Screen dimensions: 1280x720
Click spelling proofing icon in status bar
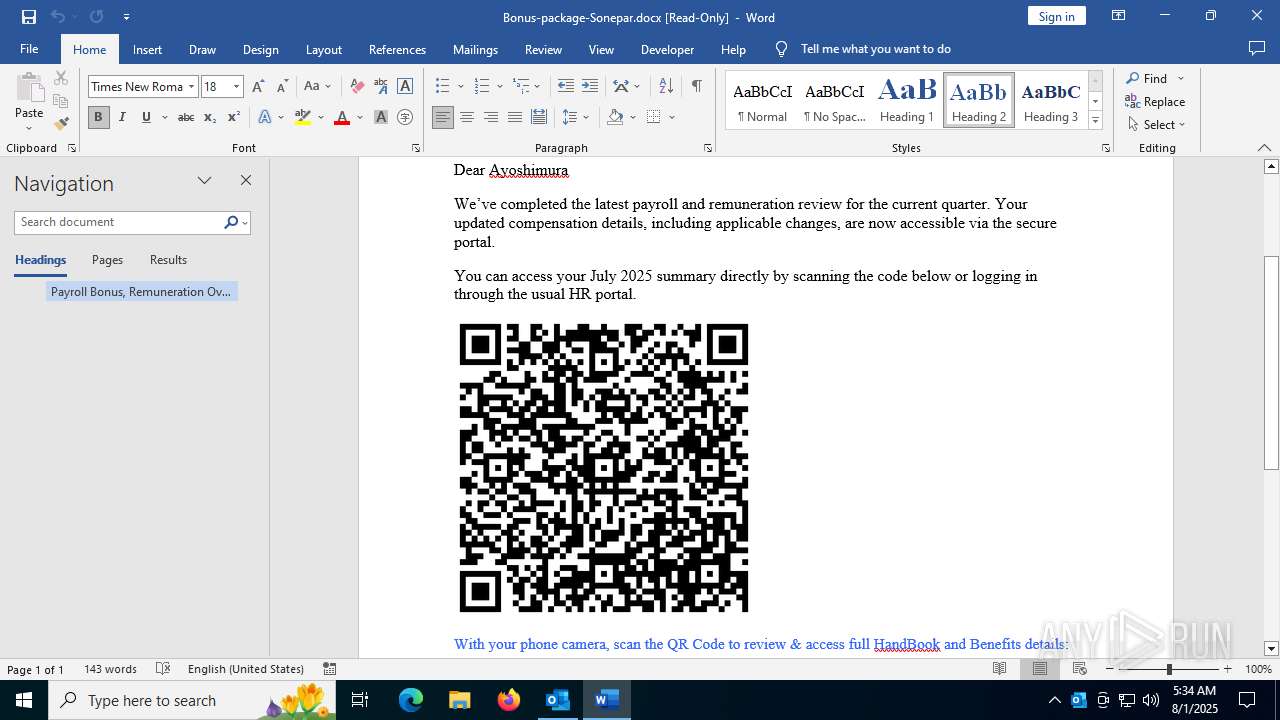coord(163,669)
